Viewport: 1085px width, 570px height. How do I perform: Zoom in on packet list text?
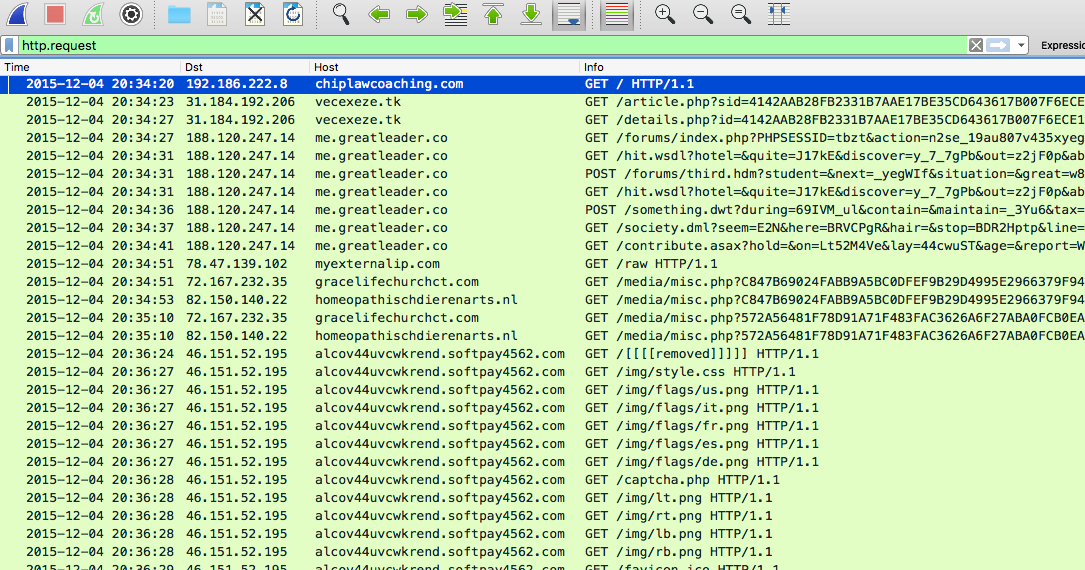click(x=664, y=14)
